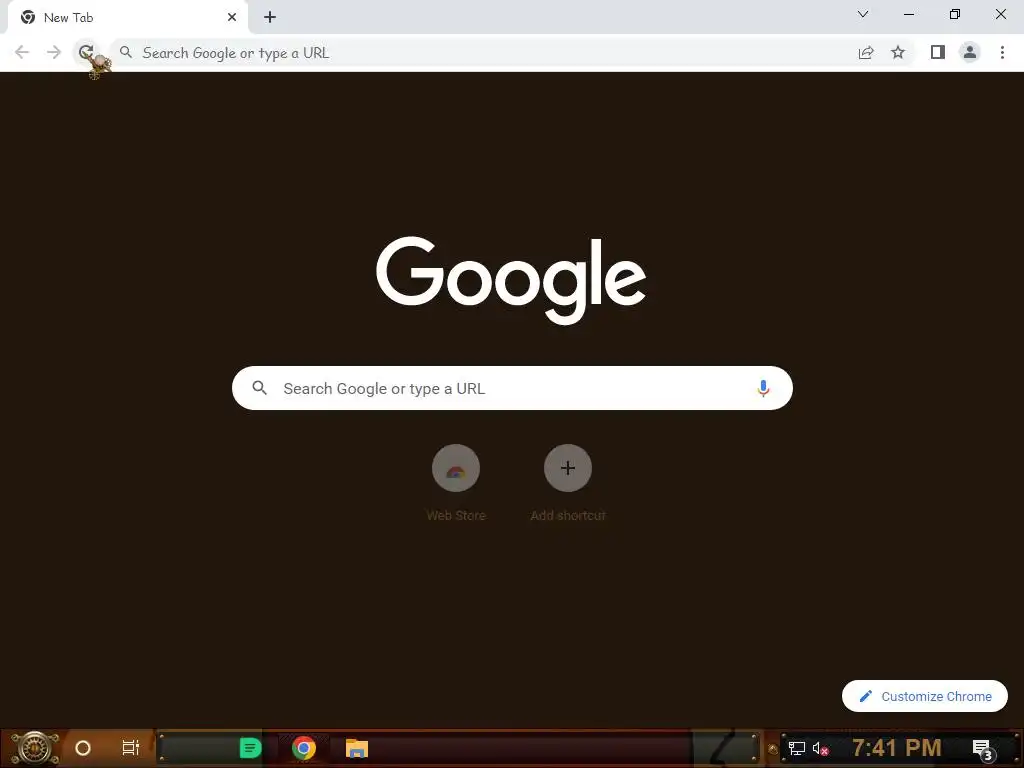
Task: Open File Explorer from the taskbar
Action: click(357, 748)
